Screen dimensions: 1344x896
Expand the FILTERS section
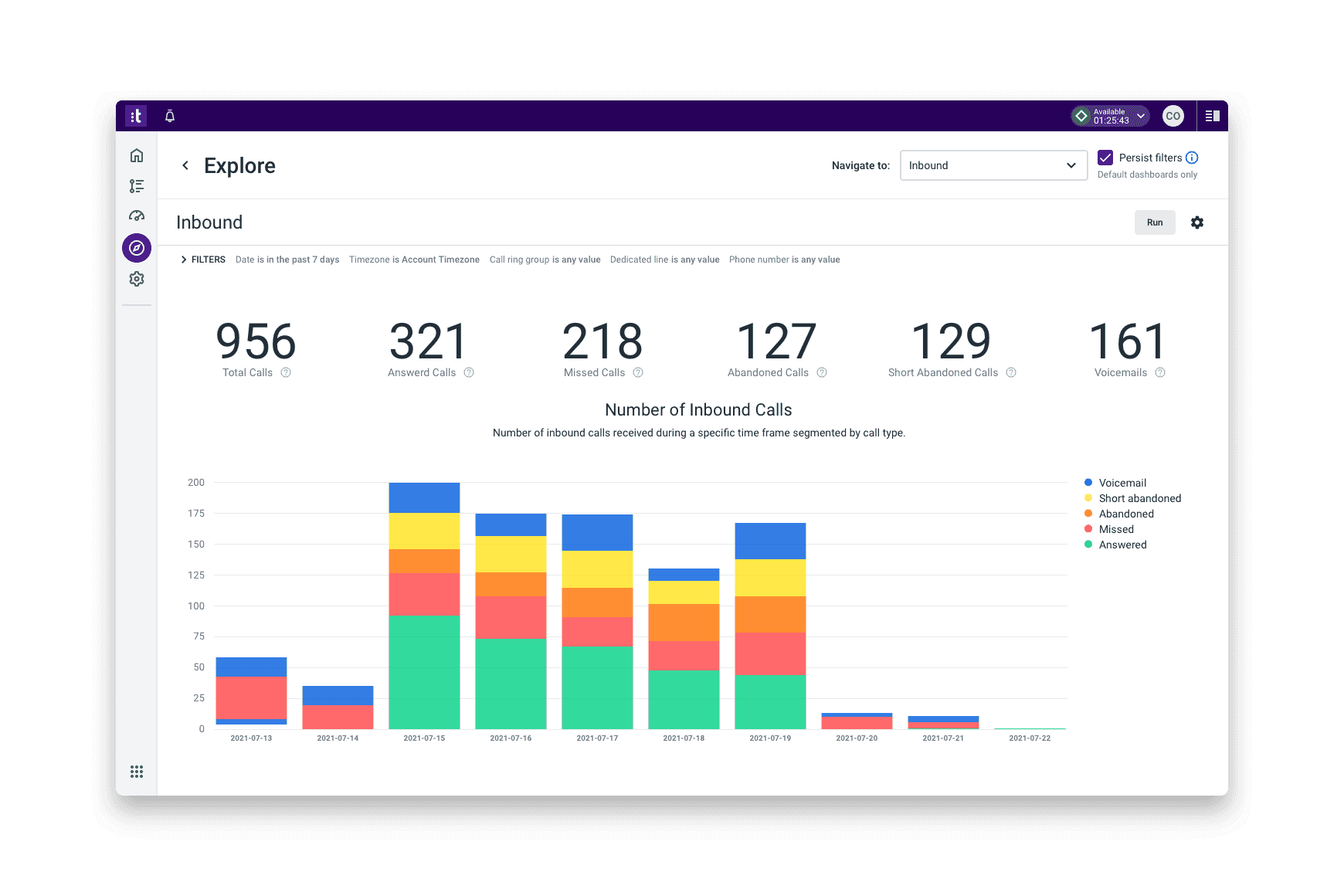(203, 260)
